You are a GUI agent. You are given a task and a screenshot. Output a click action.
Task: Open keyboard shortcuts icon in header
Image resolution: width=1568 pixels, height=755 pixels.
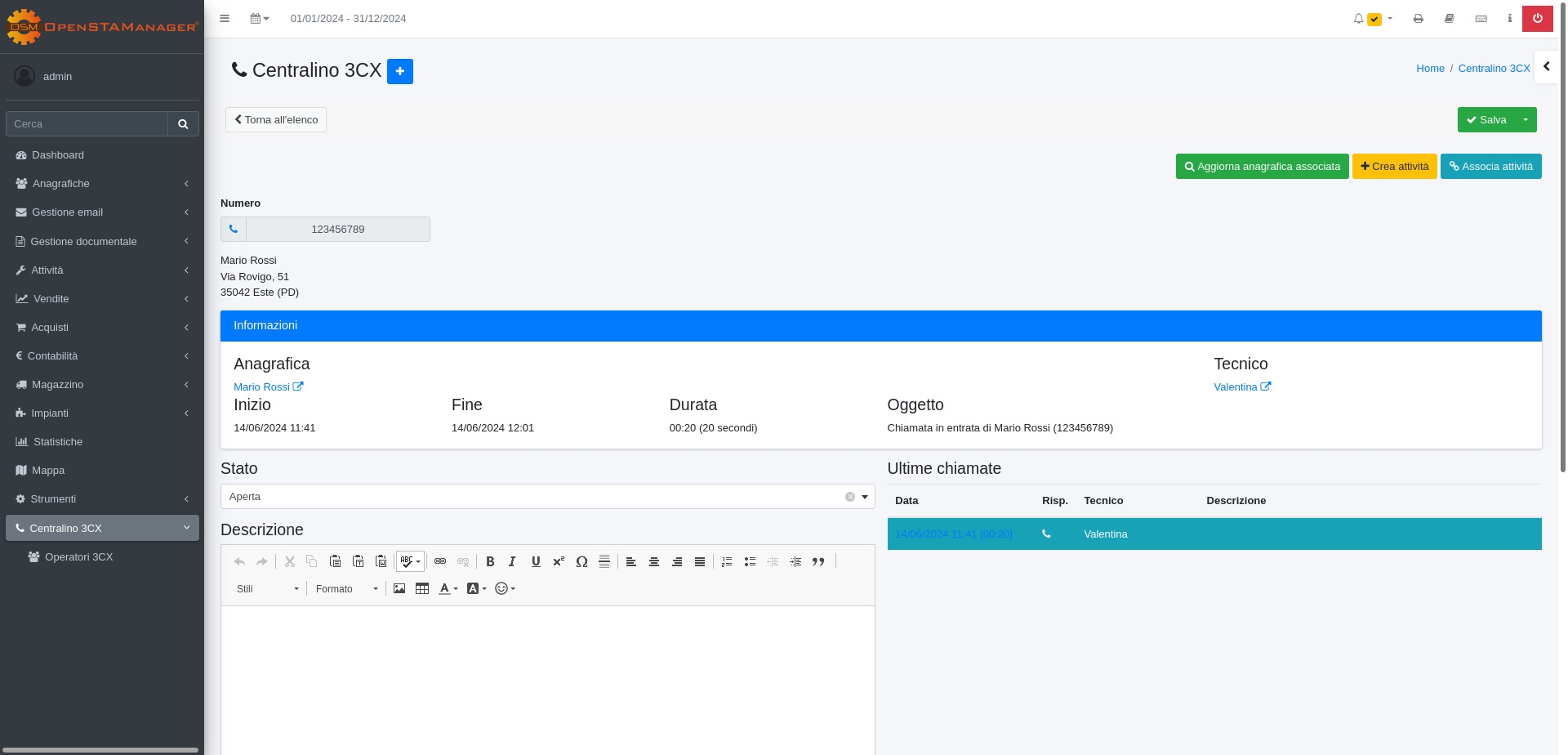[1481, 19]
